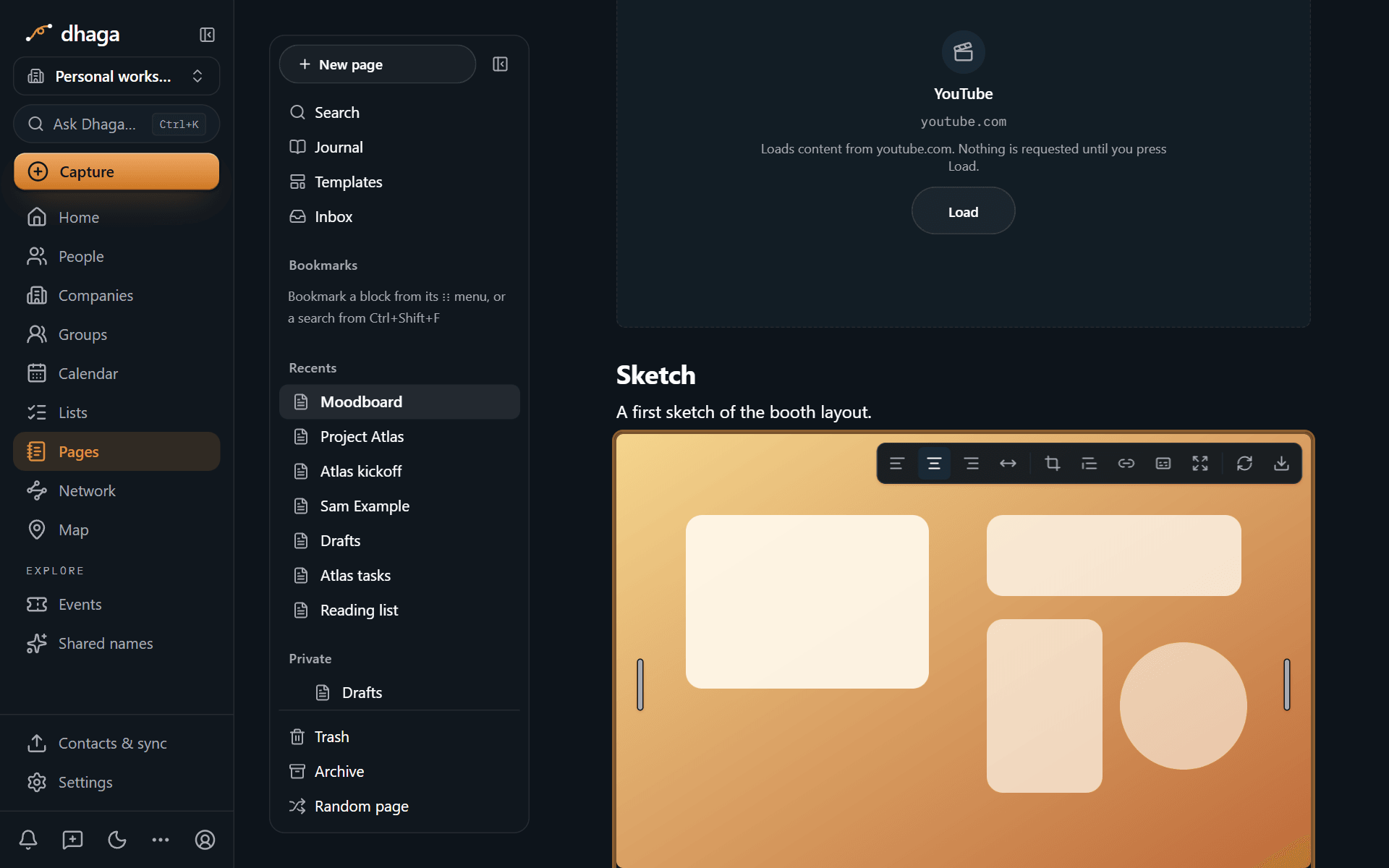Open notifications bell
Image resolution: width=1389 pixels, height=868 pixels.
(28, 840)
